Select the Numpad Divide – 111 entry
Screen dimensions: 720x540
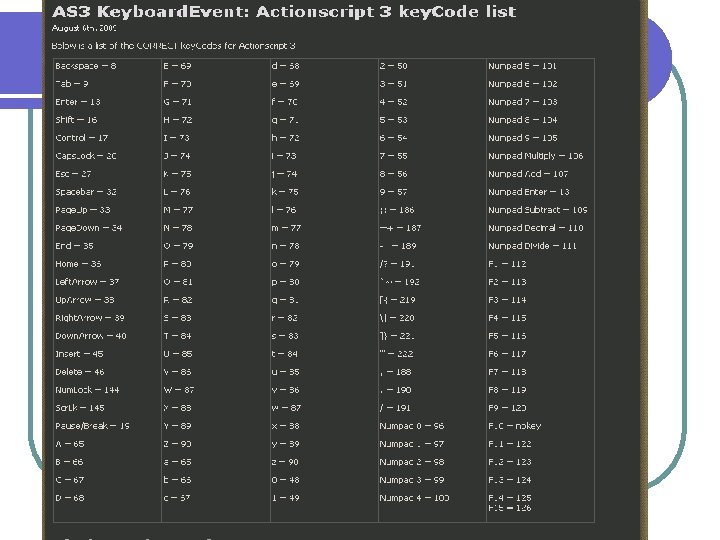tap(533, 246)
